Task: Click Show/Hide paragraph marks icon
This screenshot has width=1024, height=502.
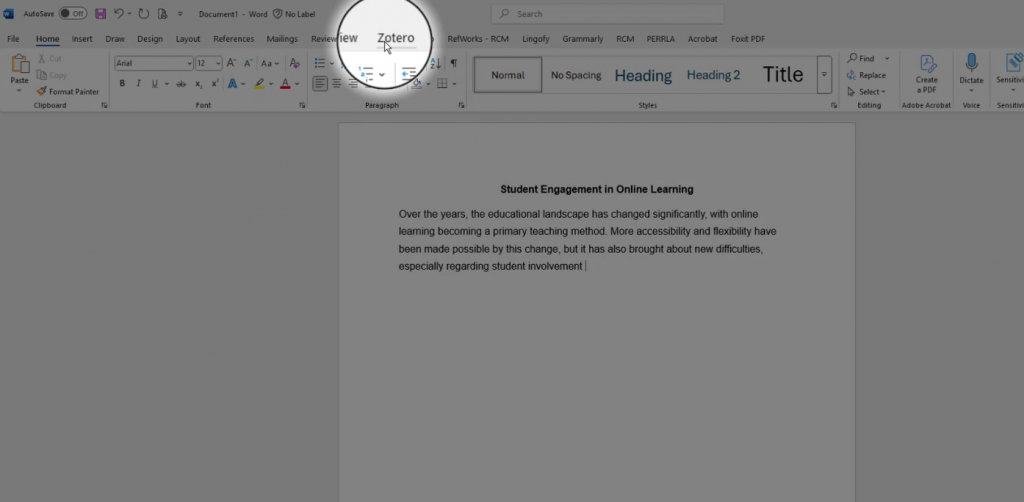Action: click(x=453, y=63)
